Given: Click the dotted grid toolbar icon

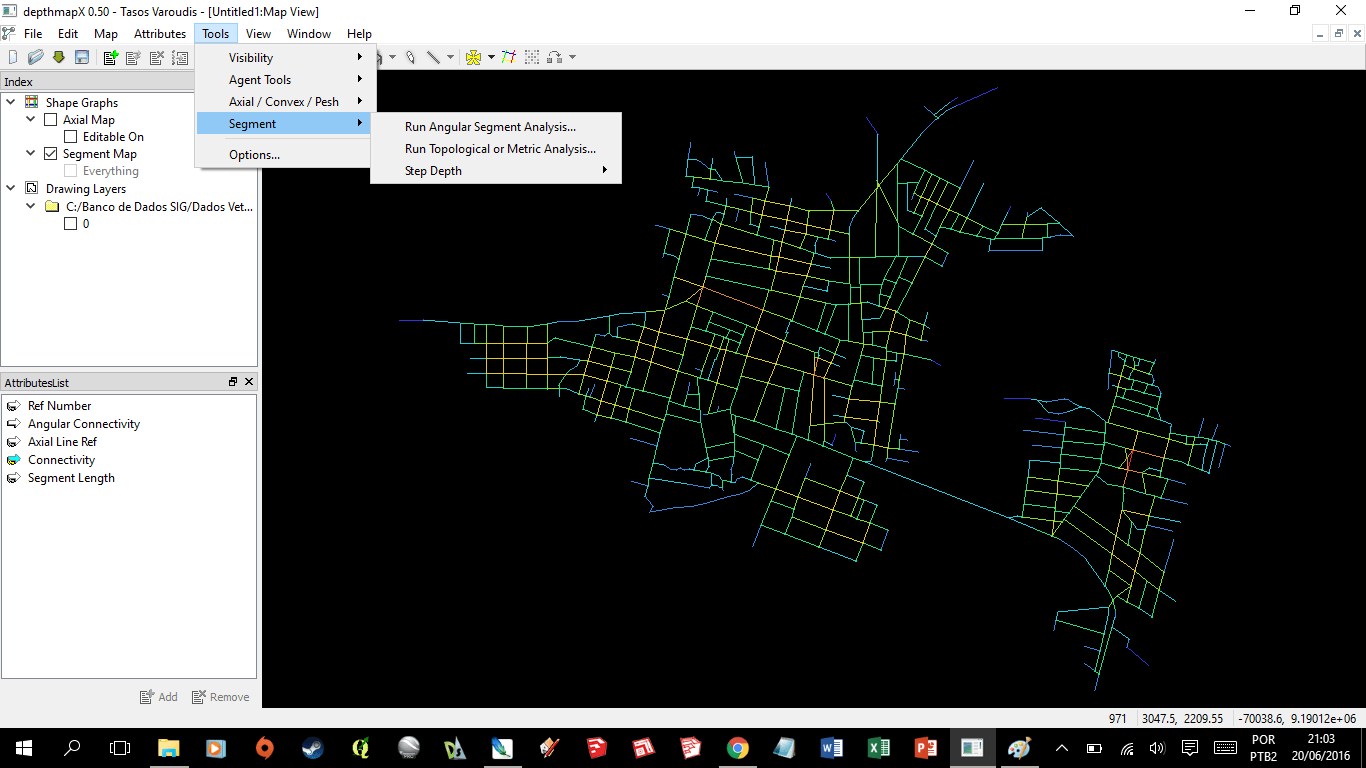Looking at the screenshot, I should coord(532,57).
